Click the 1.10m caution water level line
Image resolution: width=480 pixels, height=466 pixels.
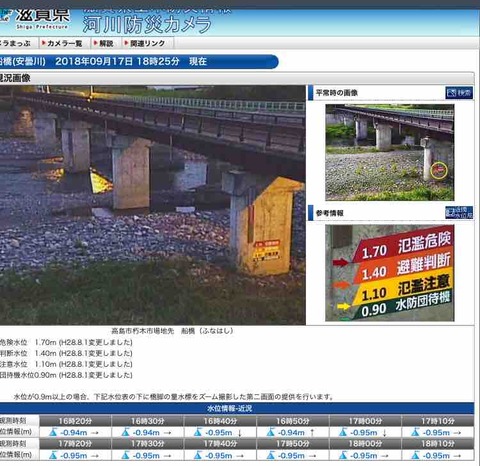66,364
